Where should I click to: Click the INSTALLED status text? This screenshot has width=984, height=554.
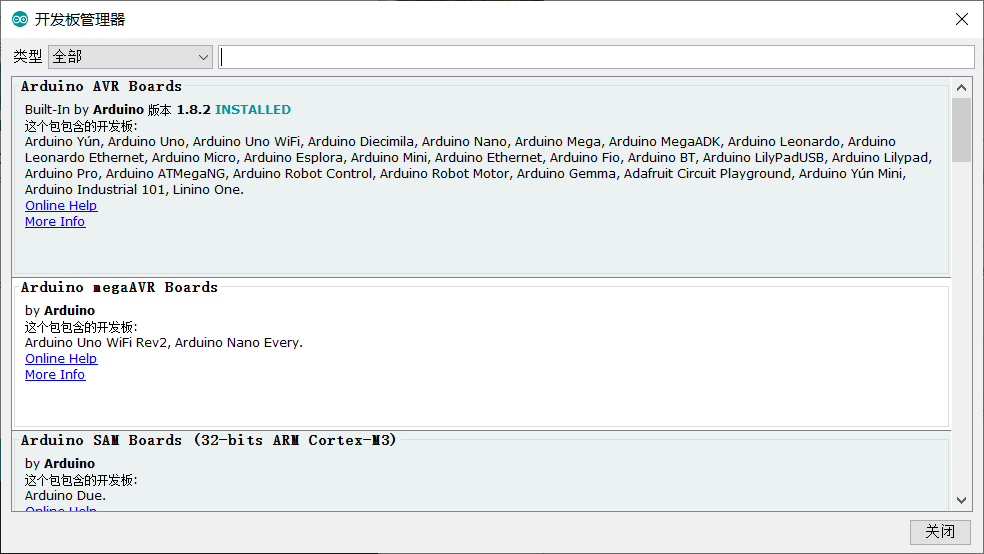(253, 110)
